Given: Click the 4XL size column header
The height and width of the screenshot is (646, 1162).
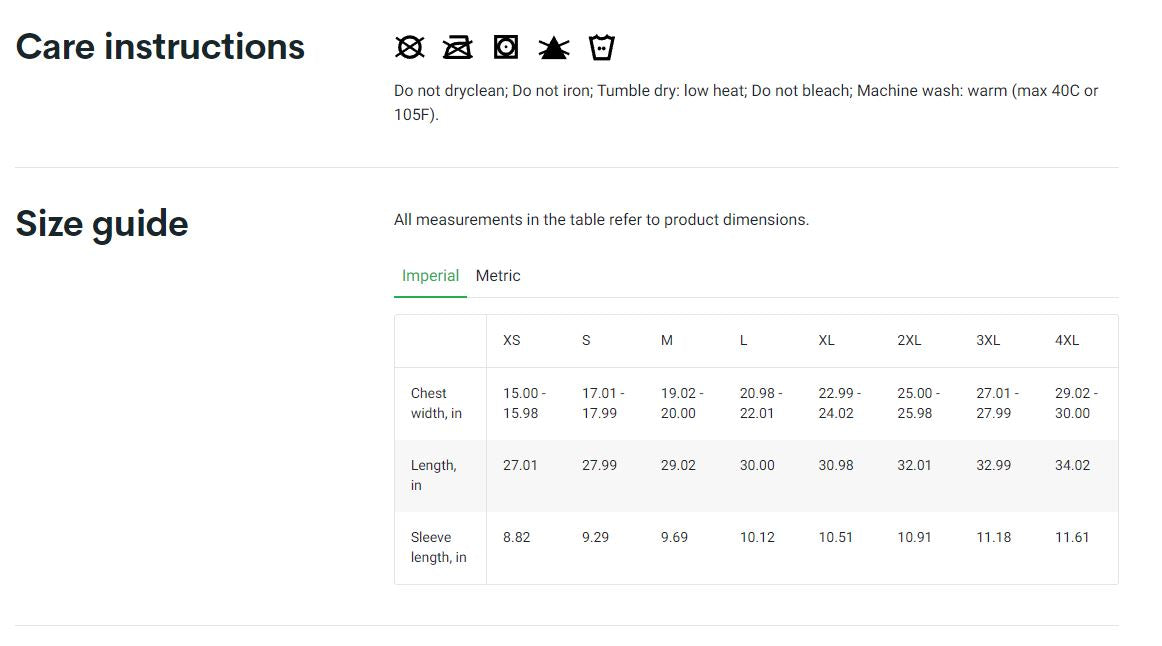Looking at the screenshot, I should click(x=1067, y=340).
